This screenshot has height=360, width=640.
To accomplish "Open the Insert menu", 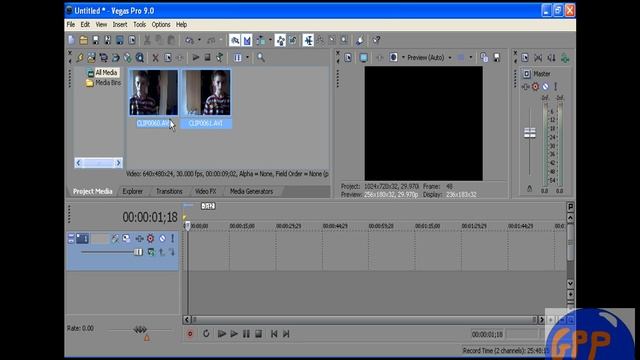I will pyautogui.click(x=120, y=24).
